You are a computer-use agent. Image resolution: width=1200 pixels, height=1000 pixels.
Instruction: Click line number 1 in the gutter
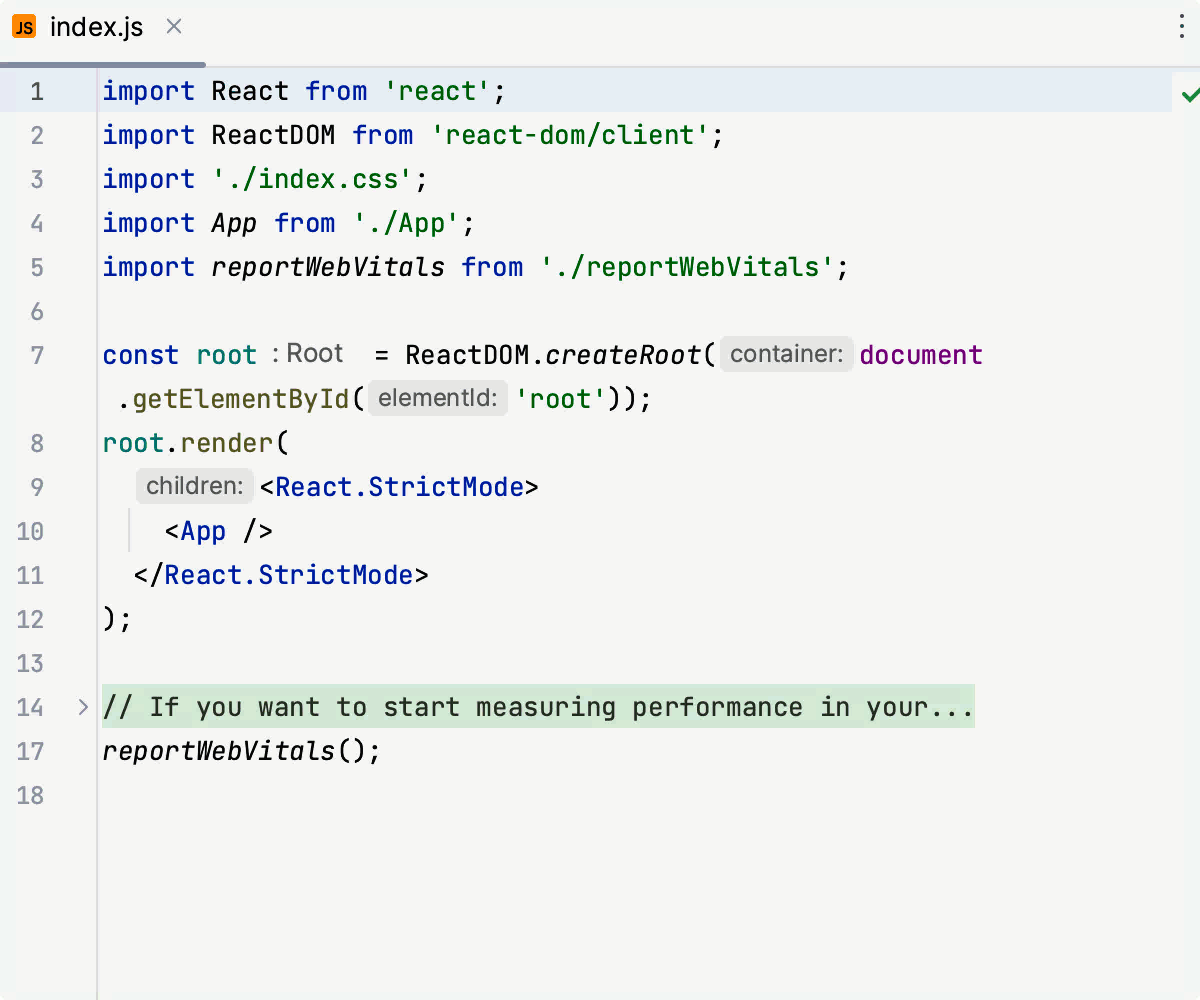point(37,91)
